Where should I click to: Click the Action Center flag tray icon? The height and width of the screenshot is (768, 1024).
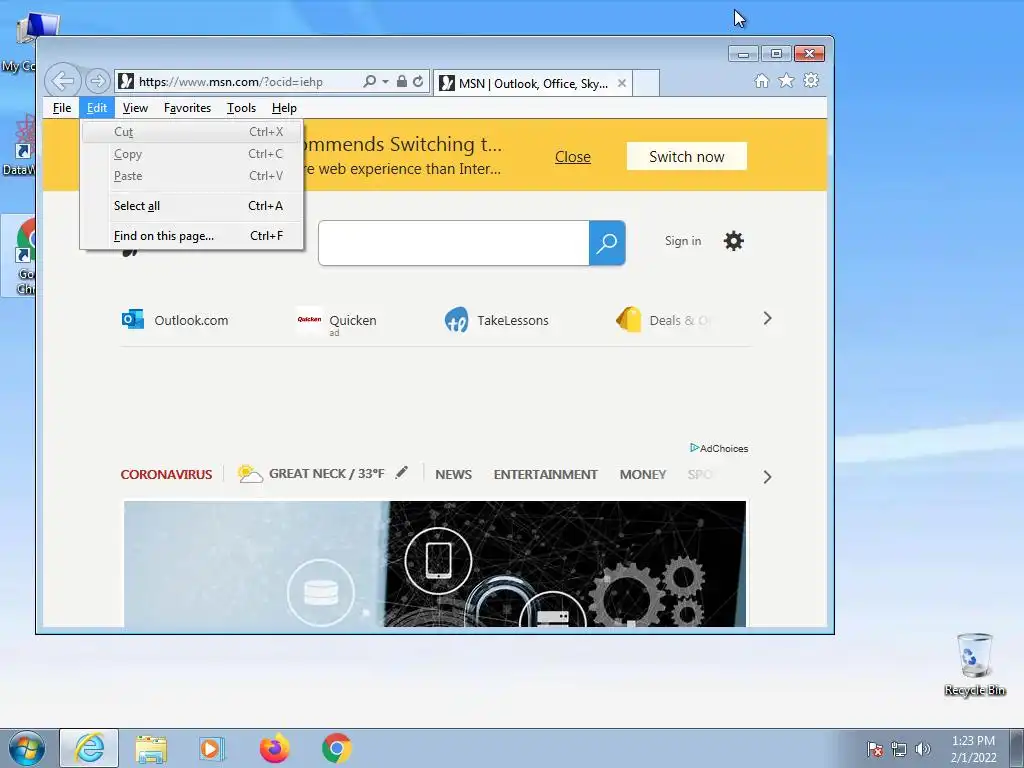pos(875,749)
